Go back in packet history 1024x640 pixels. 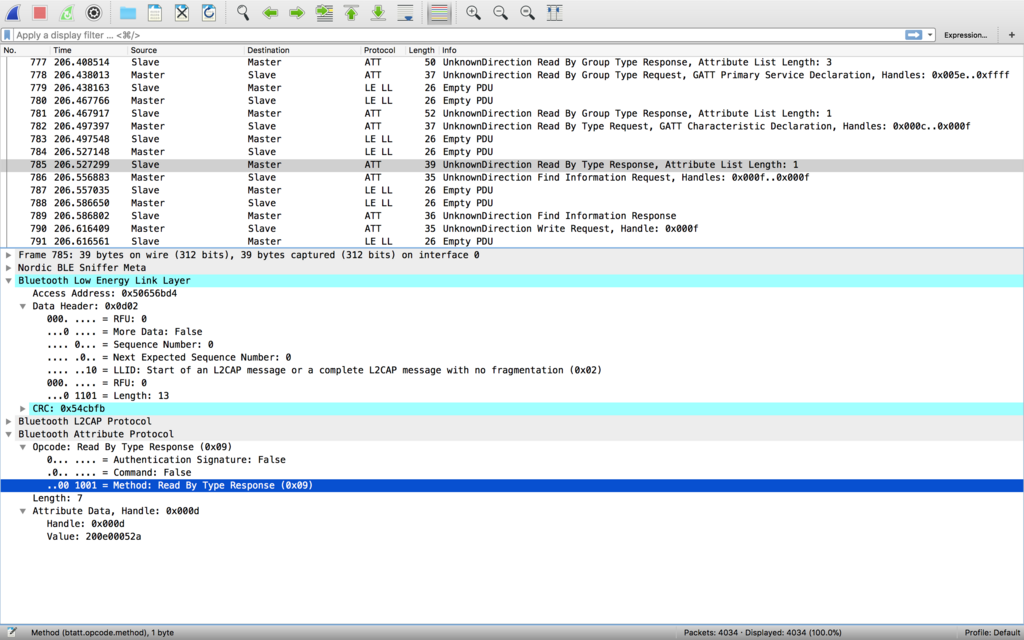270,12
